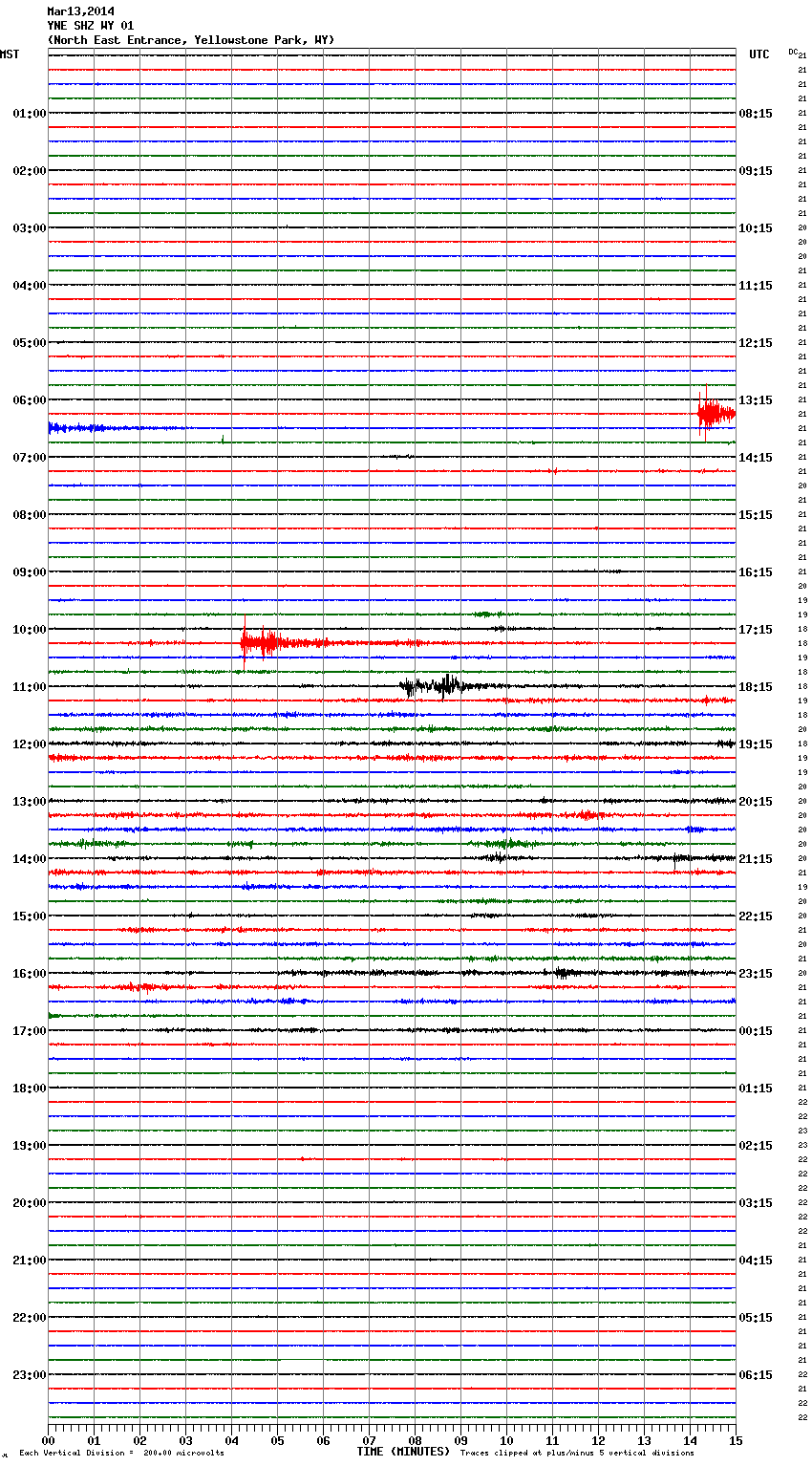Click the 00:15 UTC time label

click(756, 1031)
